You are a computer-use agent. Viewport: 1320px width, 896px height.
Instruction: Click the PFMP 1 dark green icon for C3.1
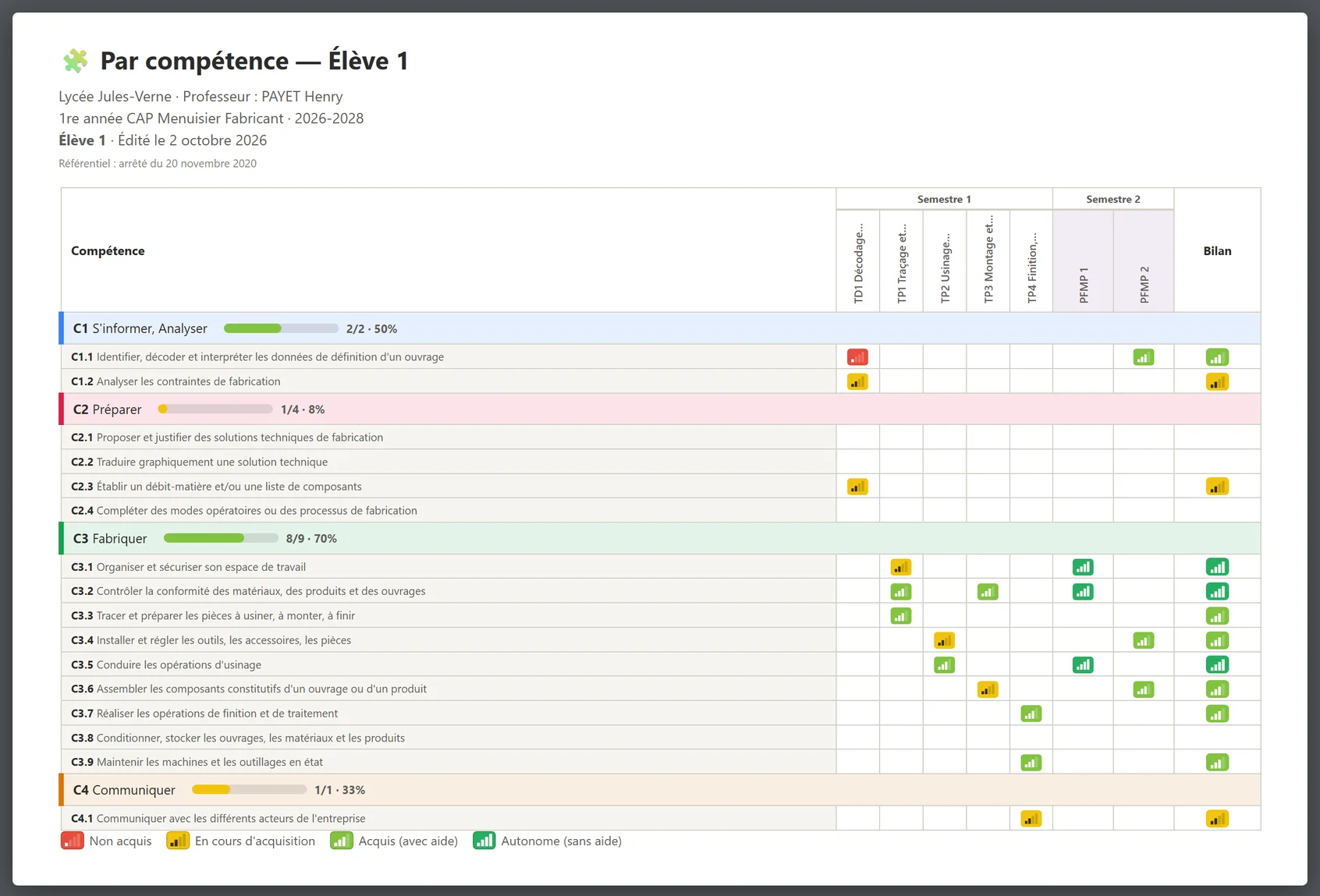pos(1083,567)
